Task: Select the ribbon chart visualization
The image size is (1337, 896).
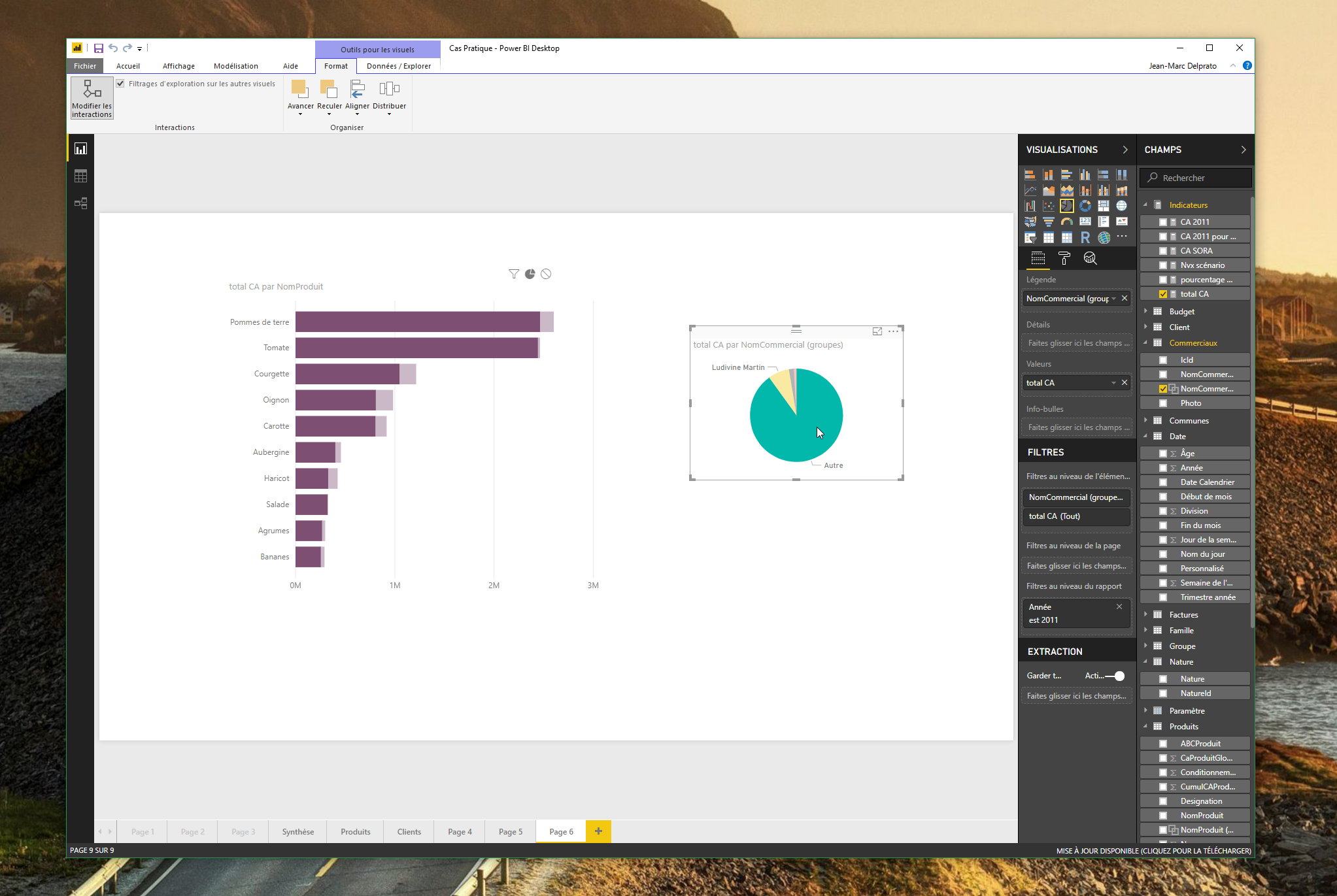Action: tap(1121, 190)
